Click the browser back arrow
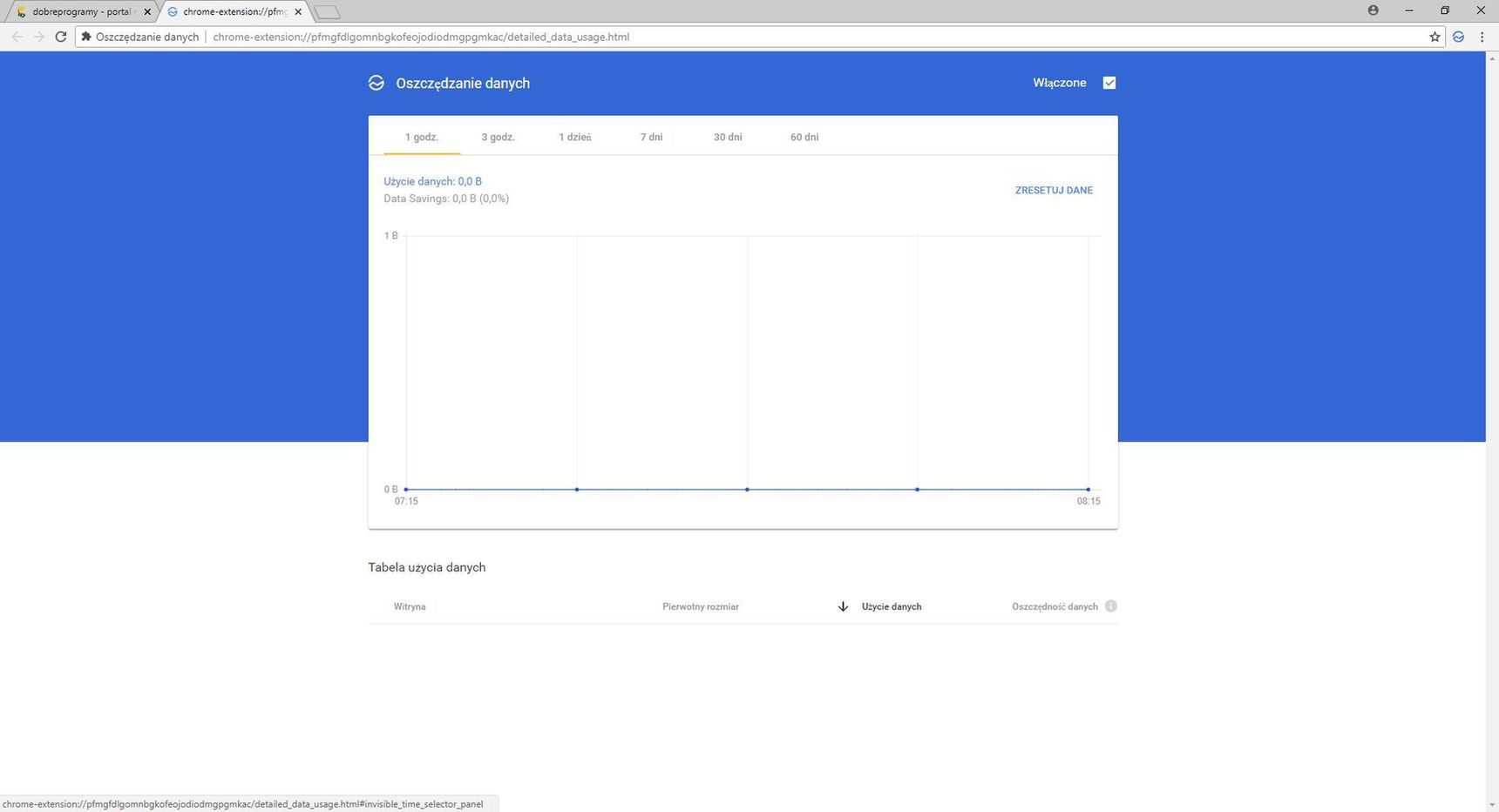1499x812 pixels. pos(17,37)
